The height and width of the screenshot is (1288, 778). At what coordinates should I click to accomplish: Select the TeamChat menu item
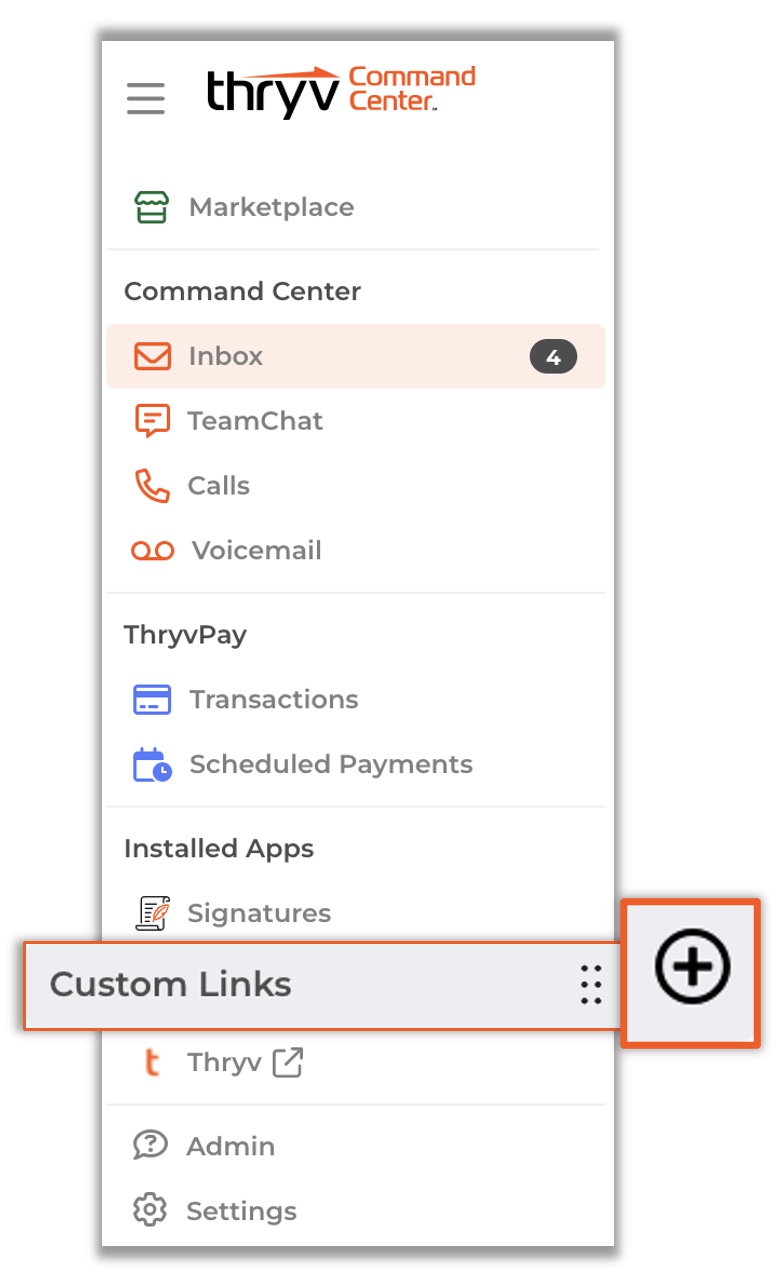(x=355, y=421)
